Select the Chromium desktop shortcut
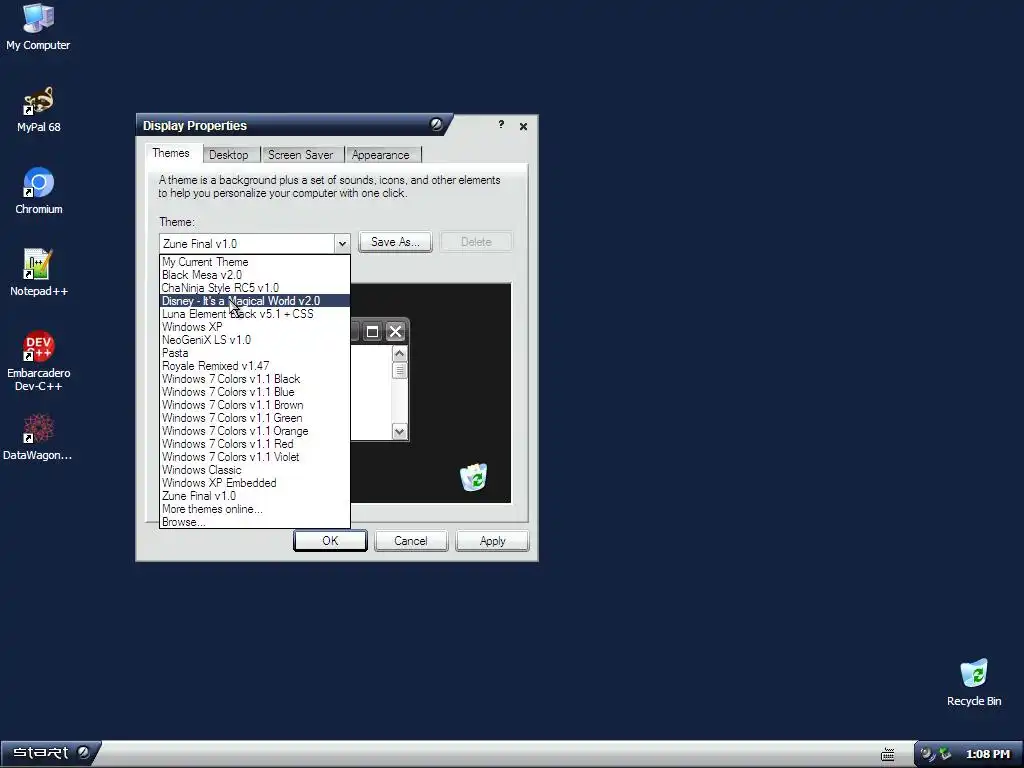 39,191
